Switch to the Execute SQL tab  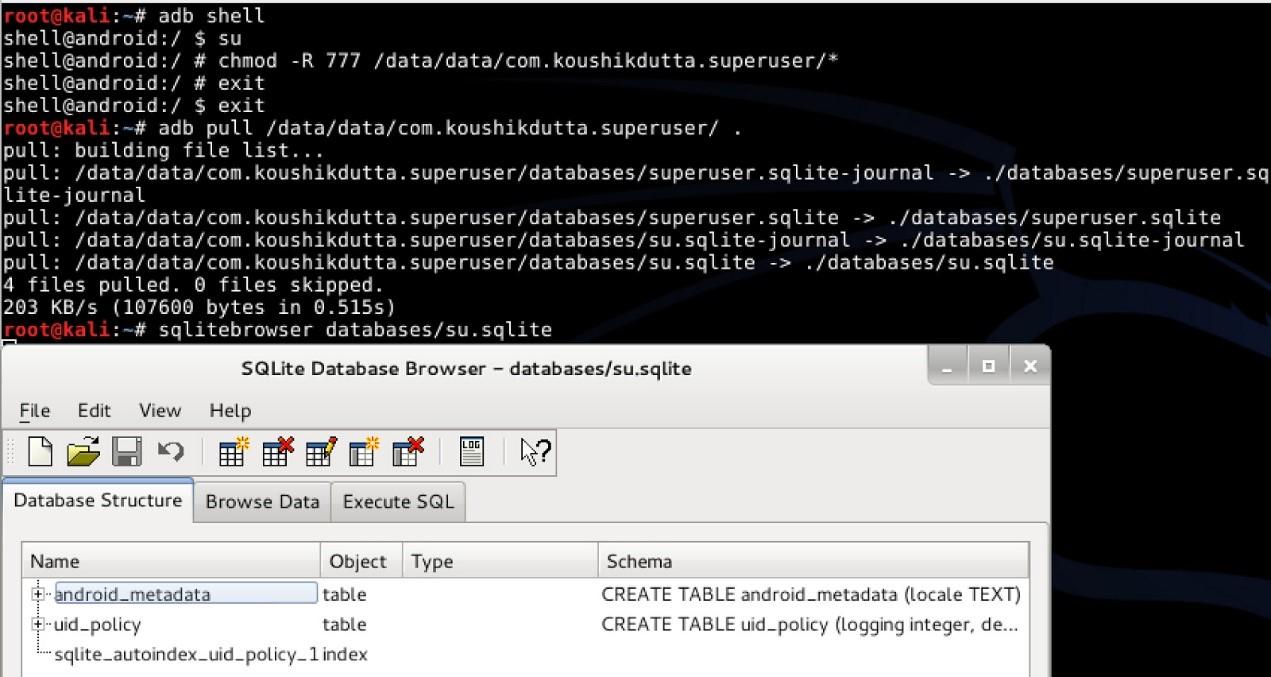[398, 502]
